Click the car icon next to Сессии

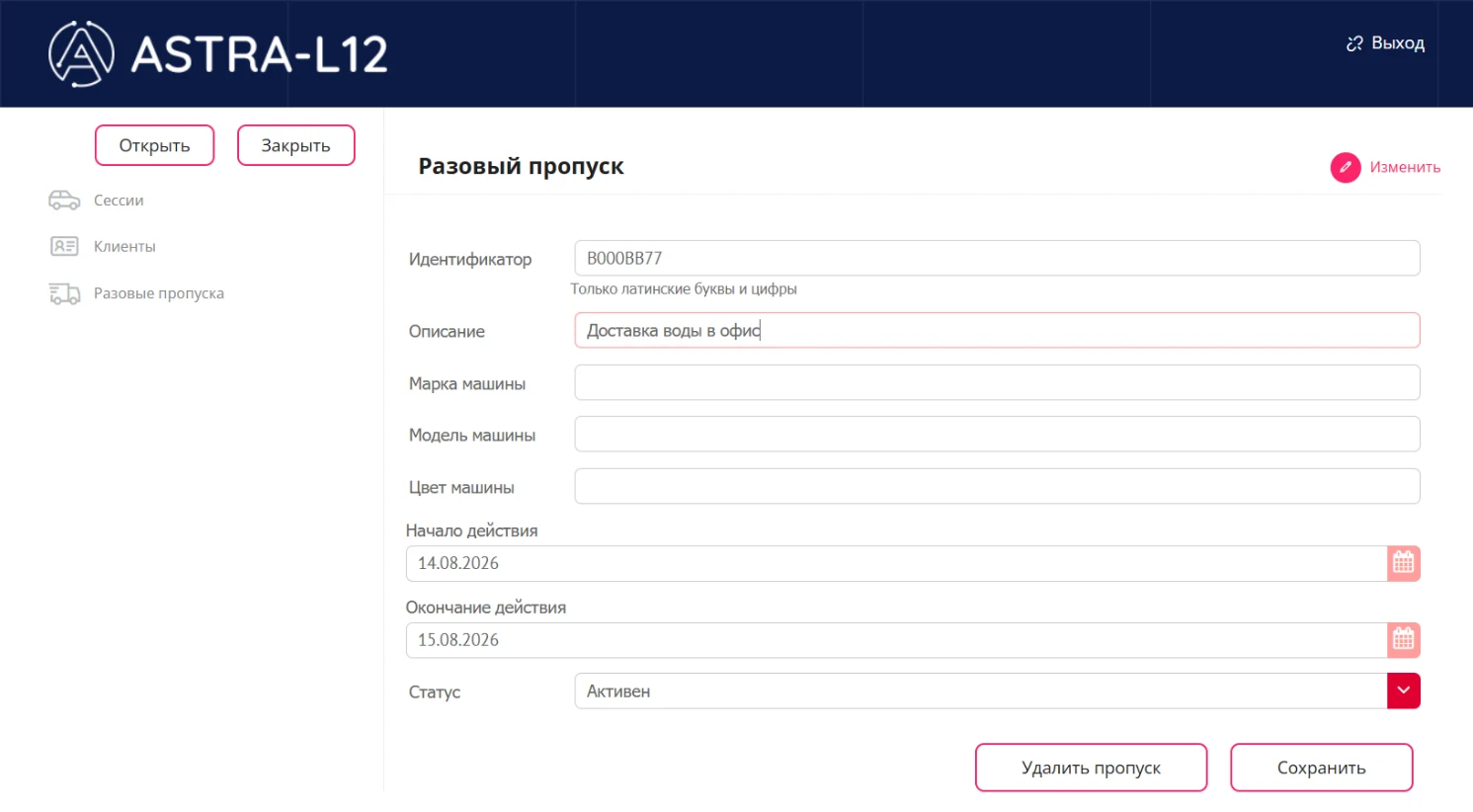pyautogui.click(x=64, y=201)
